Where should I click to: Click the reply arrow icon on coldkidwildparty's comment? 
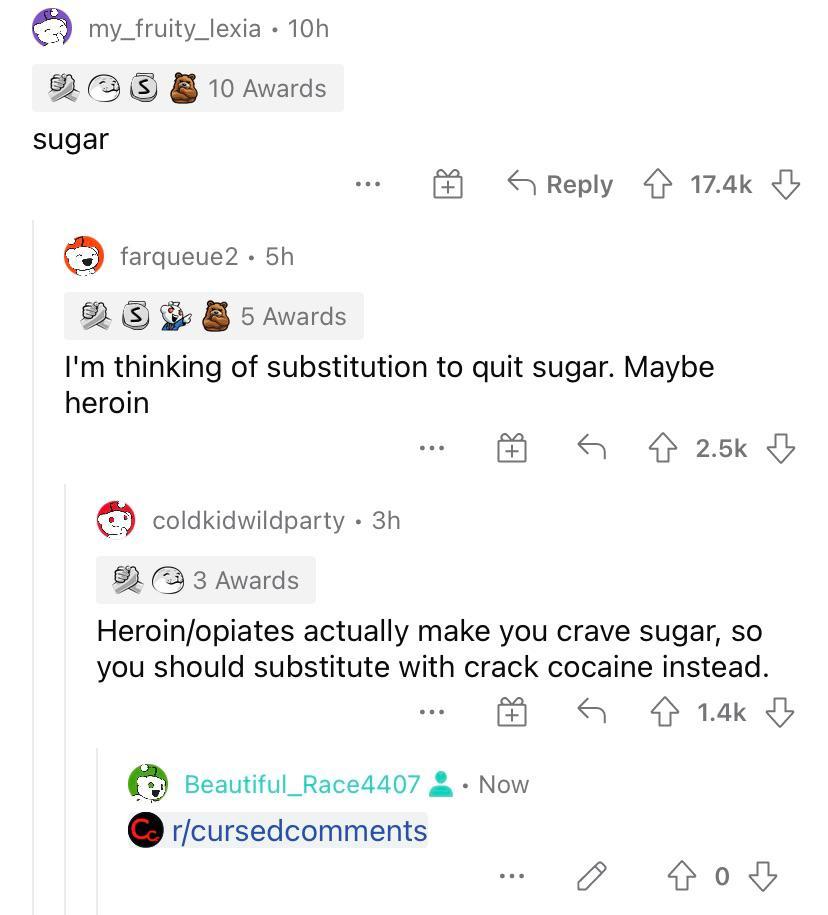[590, 711]
